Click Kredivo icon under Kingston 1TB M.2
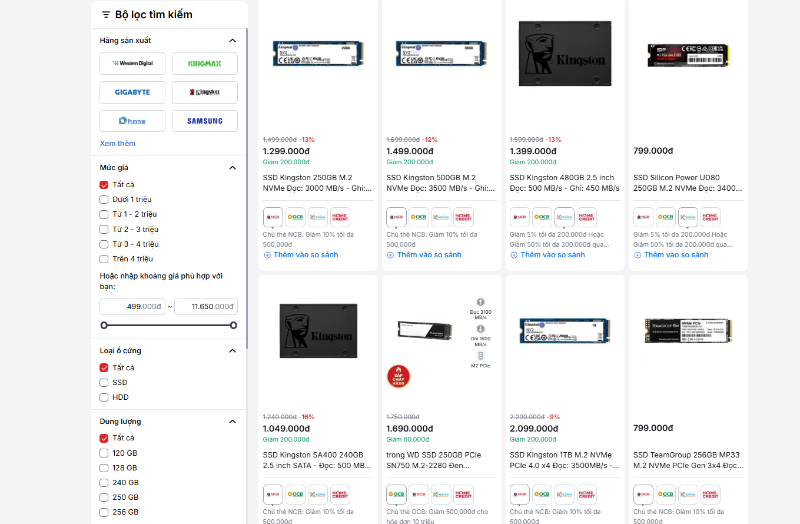The image size is (800, 524). click(564, 494)
